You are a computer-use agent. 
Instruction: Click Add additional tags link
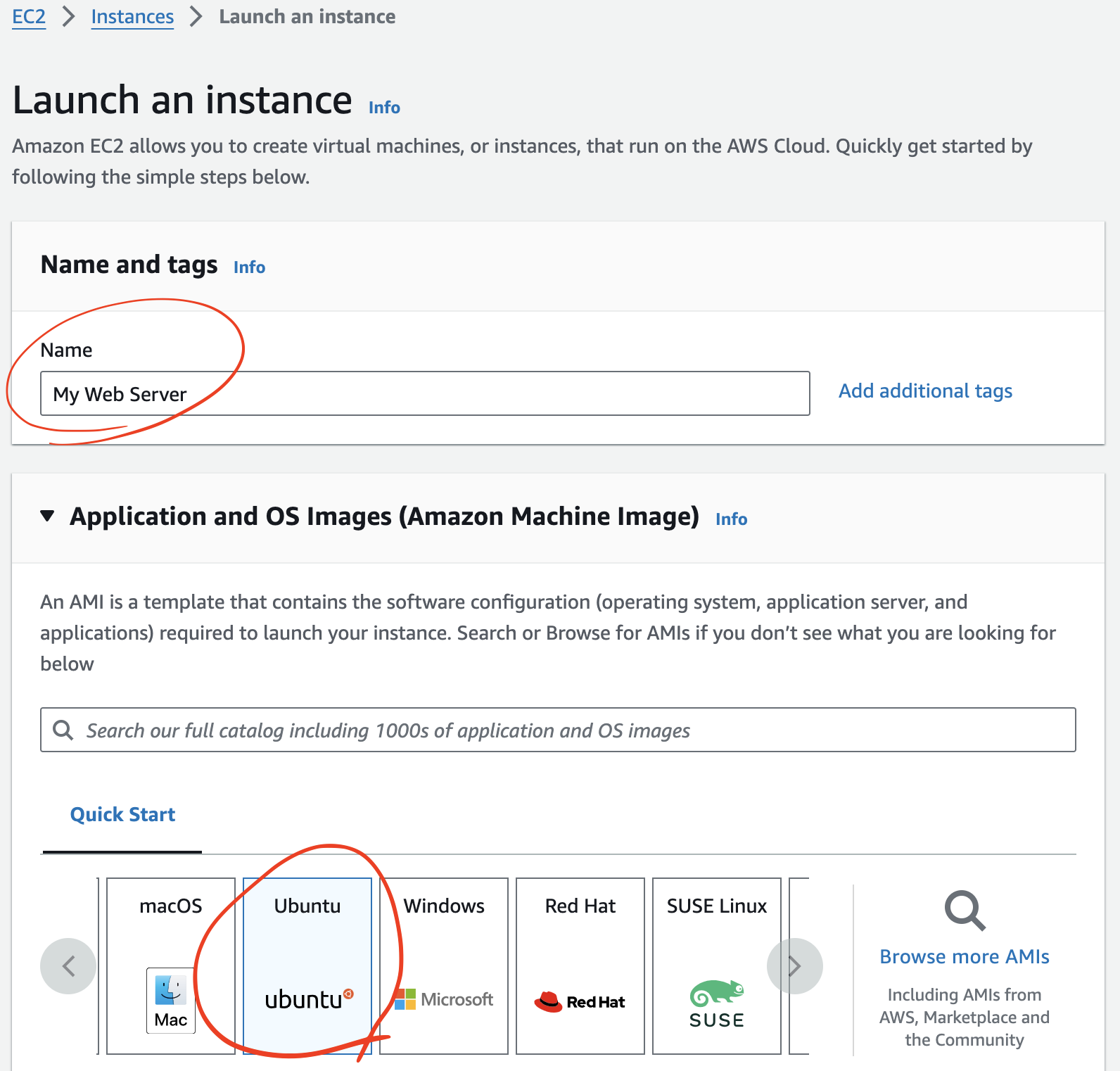(x=925, y=391)
